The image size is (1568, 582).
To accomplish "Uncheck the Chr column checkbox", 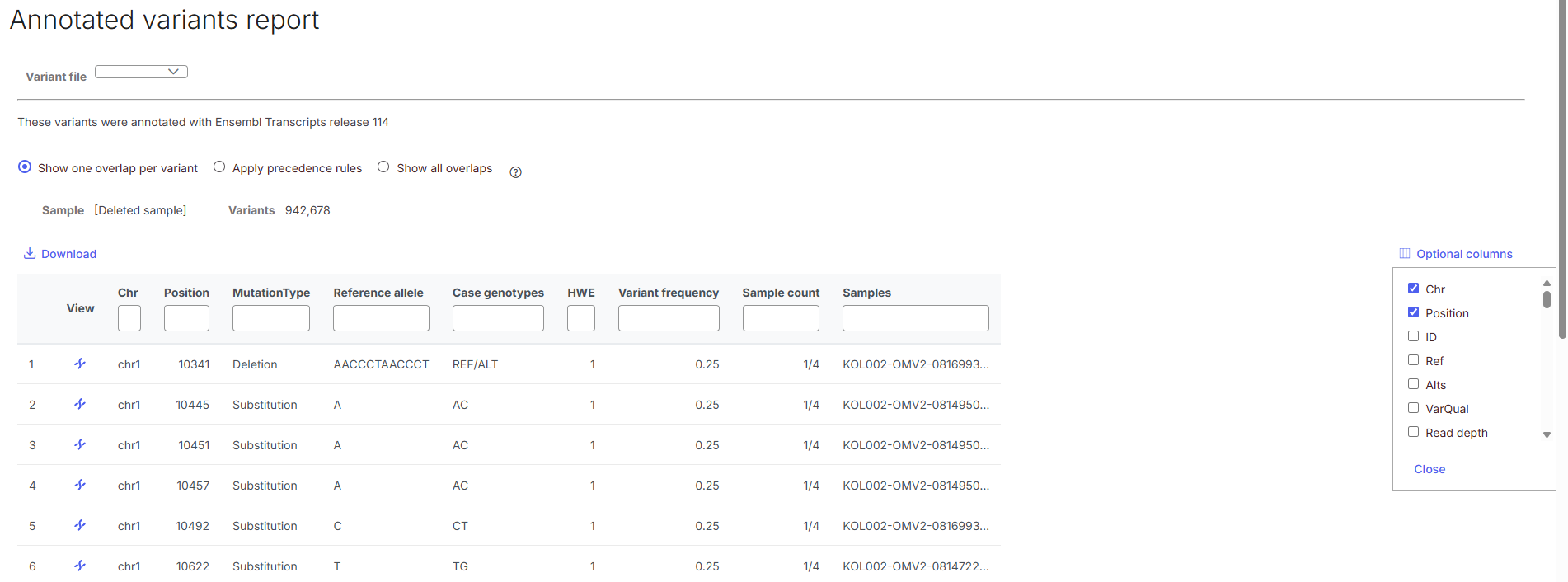I will (1413, 289).
